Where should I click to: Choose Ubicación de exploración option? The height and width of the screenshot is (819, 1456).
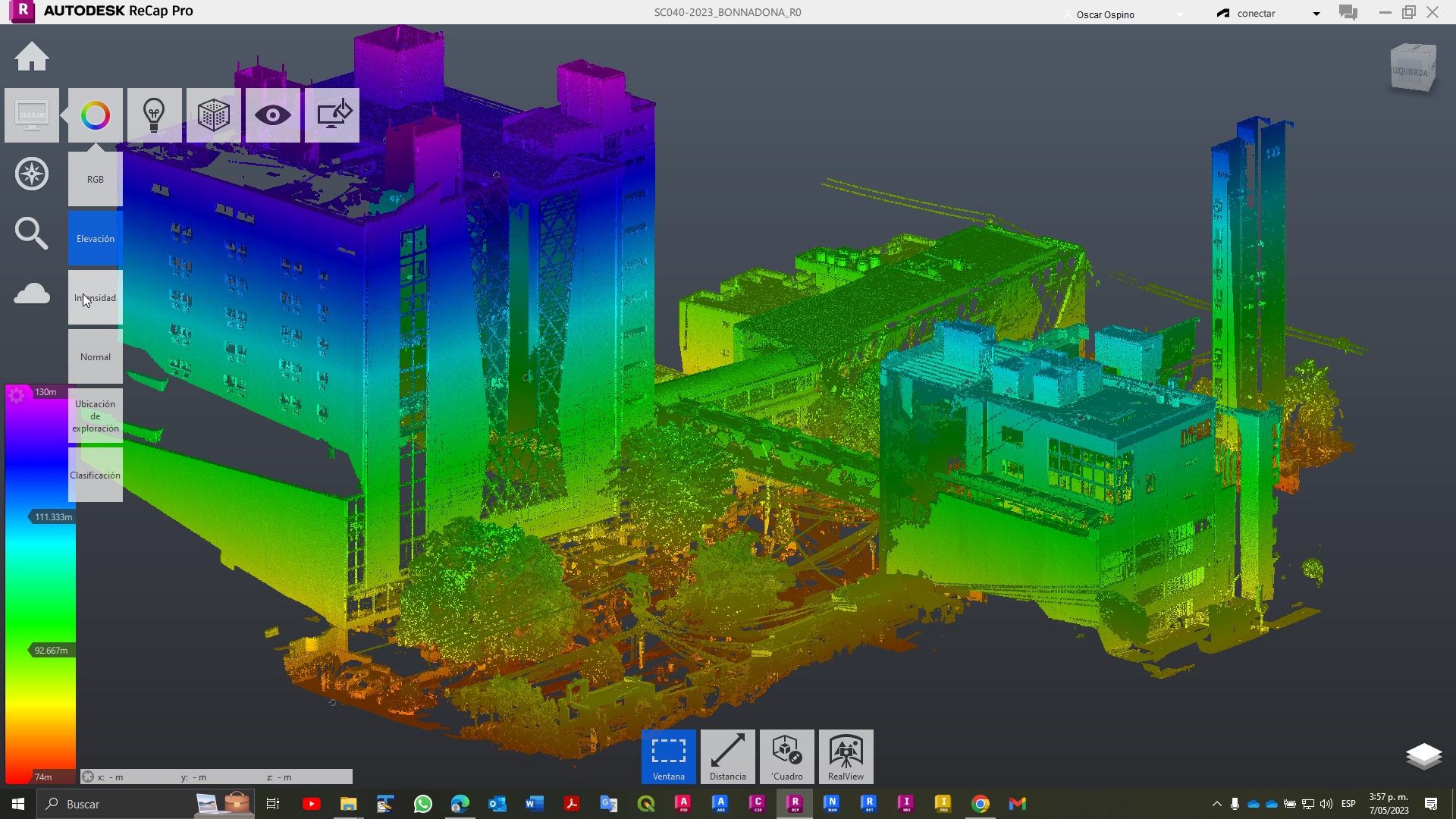click(96, 416)
